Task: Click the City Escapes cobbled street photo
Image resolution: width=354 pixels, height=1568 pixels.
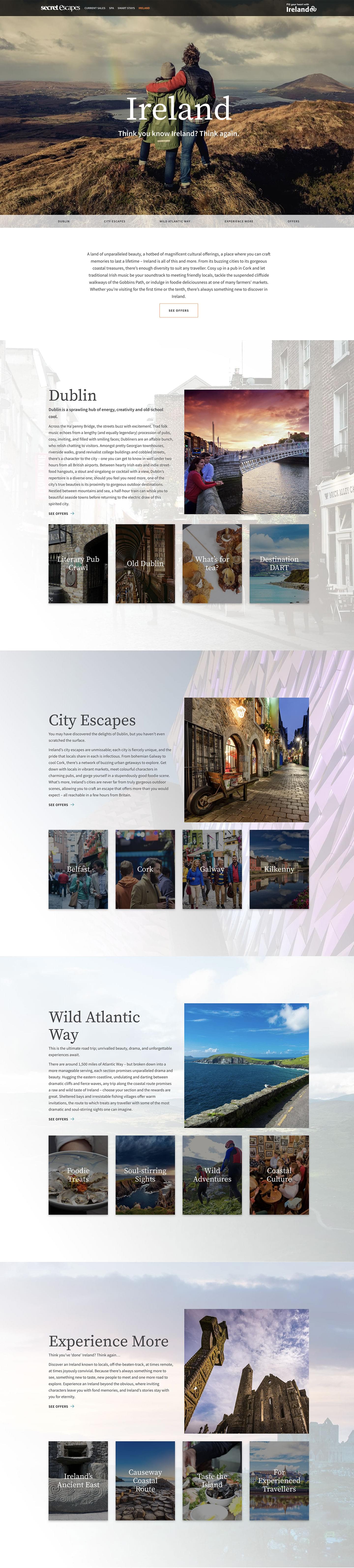Action: tap(247, 760)
